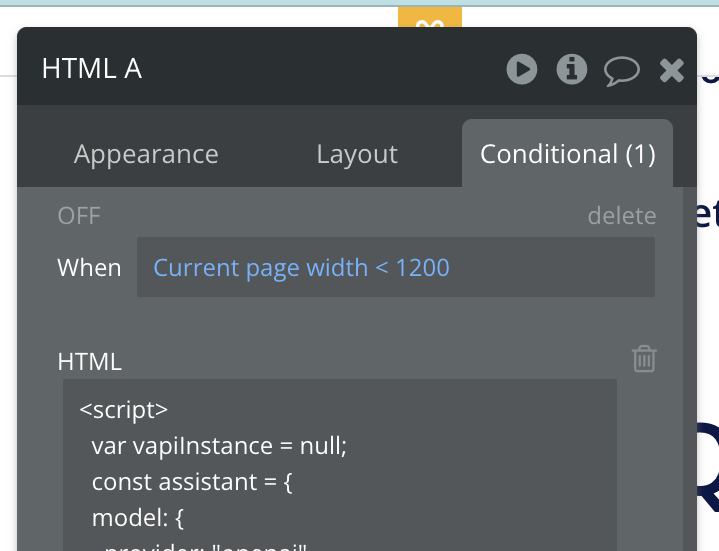This screenshot has width=719, height=551.
Task: Click the delete link for the condition
Action: pos(621,216)
